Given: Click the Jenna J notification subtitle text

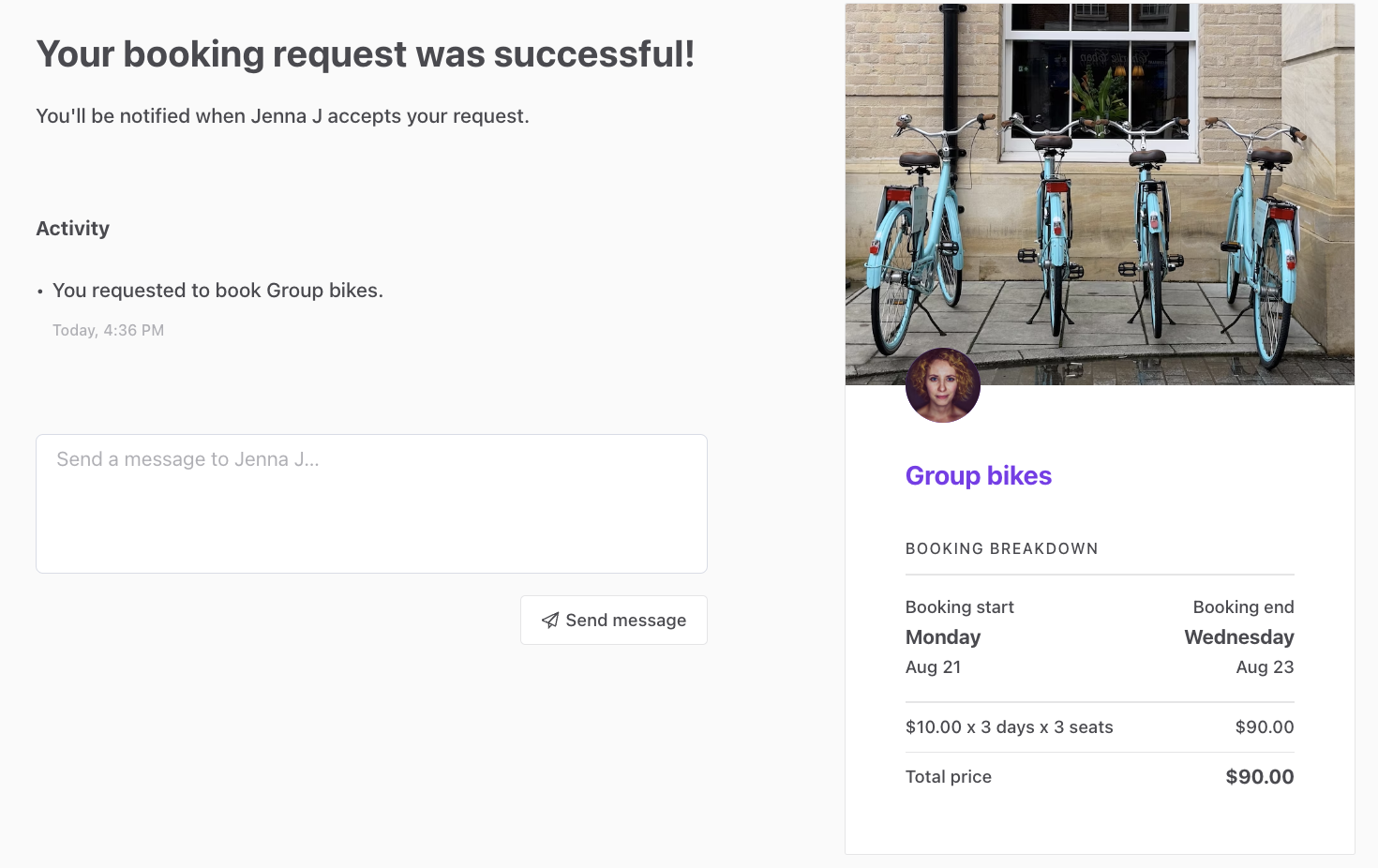Looking at the screenshot, I should point(282,116).
